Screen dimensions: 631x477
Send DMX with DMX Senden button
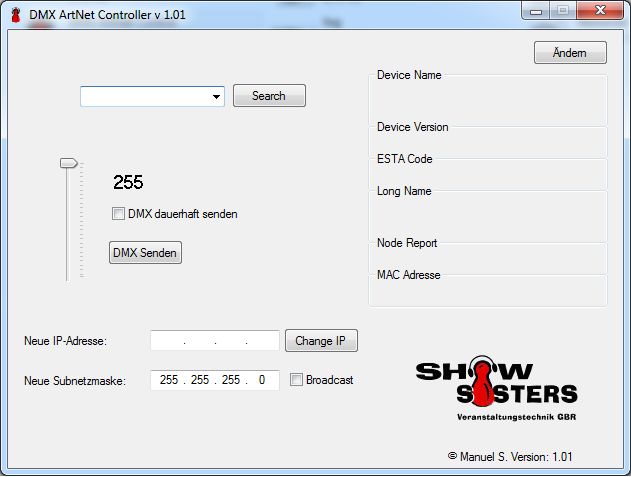coord(145,253)
